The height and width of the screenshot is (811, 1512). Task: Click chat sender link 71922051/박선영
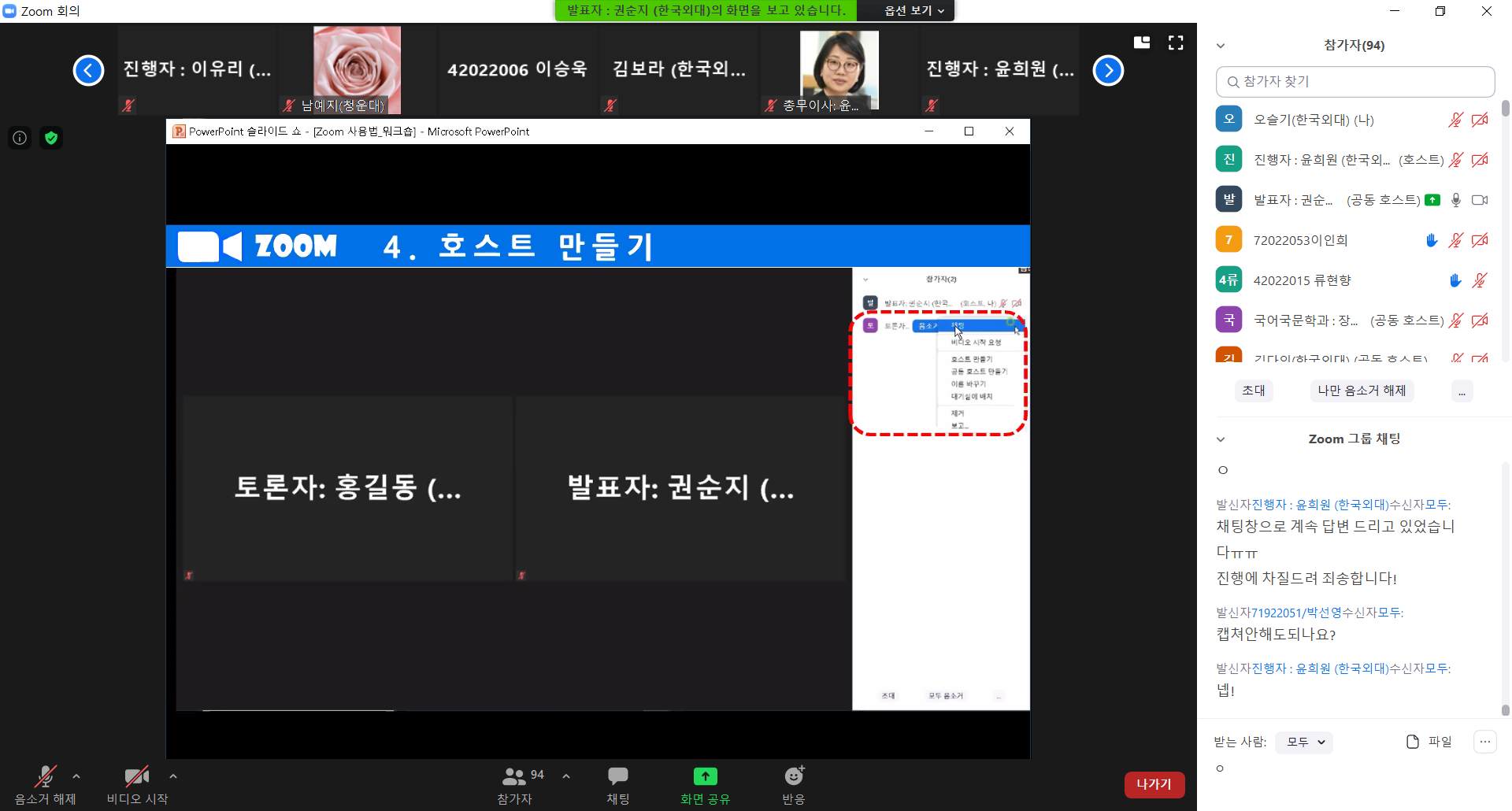tap(1296, 613)
